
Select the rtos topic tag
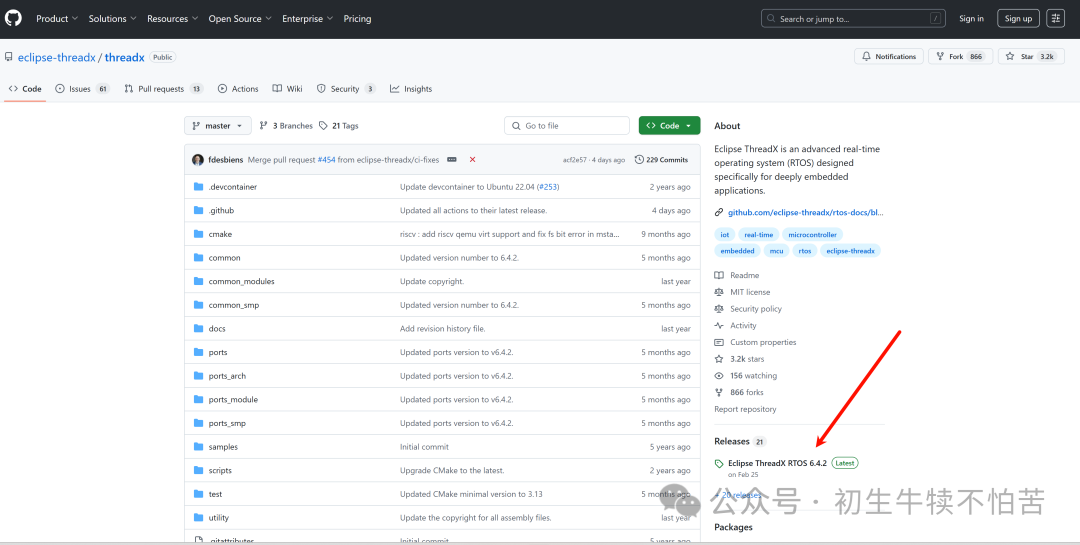pos(804,251)
